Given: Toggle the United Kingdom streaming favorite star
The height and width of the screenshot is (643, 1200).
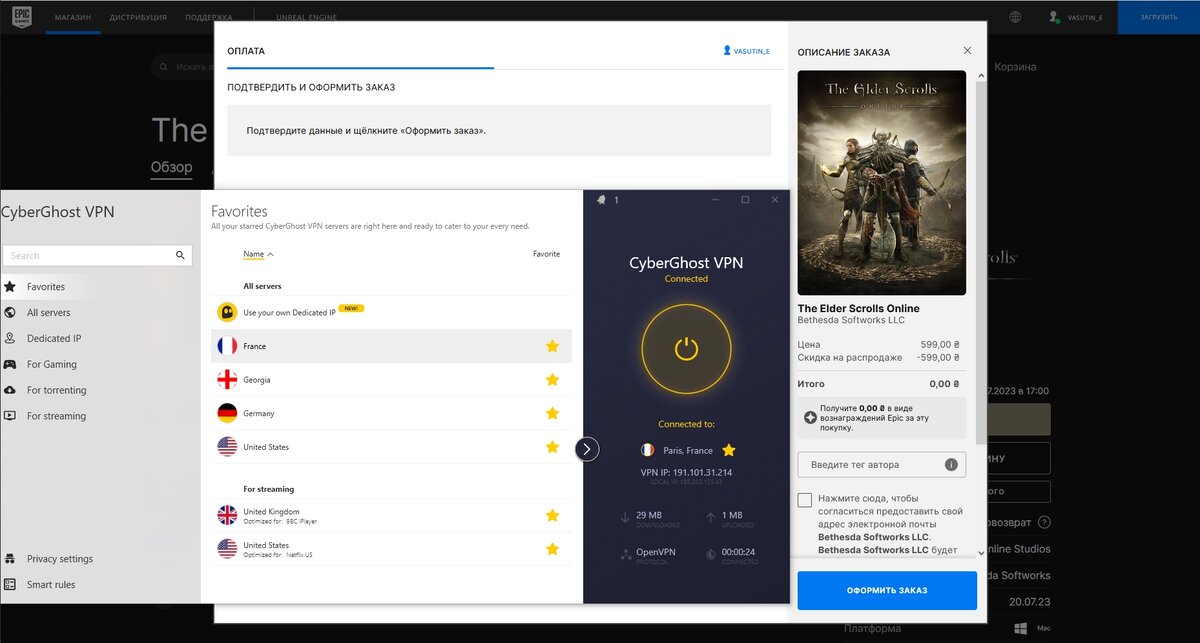Looking at the screenshot, I should pyautogui.click(x=552, y=515).
